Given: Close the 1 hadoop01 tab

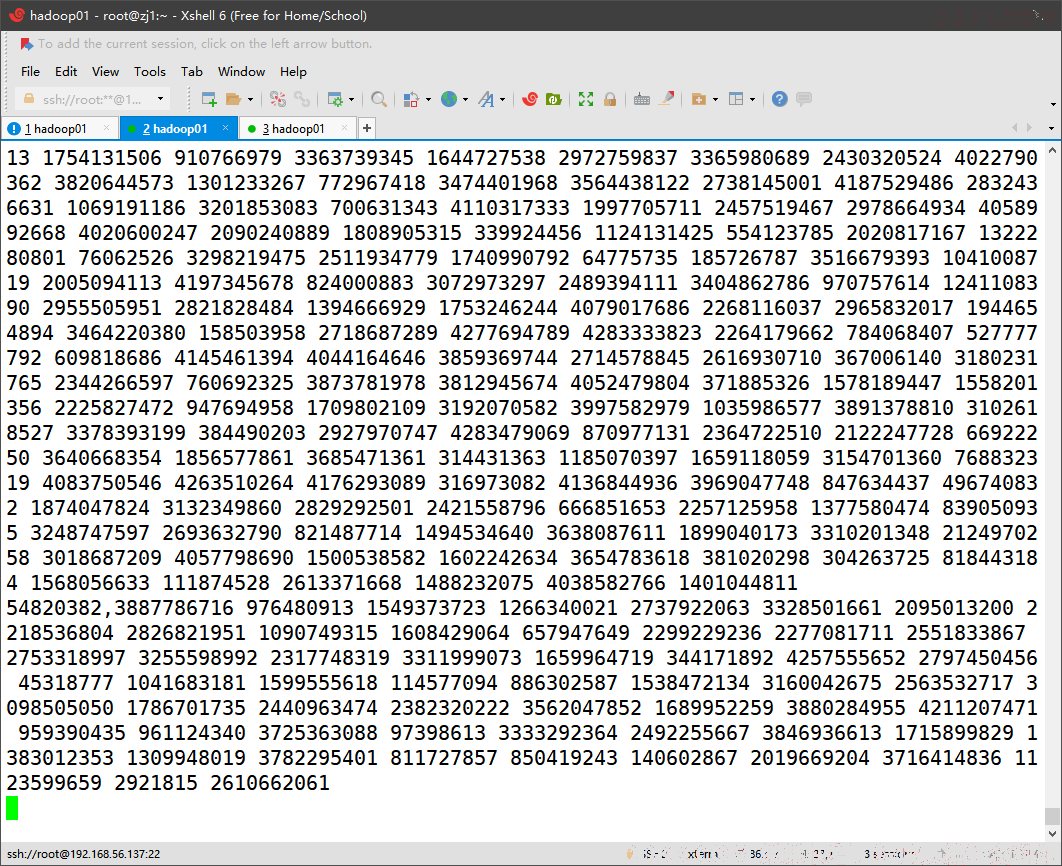Looking at the screenshot, I should pos(106,128).
